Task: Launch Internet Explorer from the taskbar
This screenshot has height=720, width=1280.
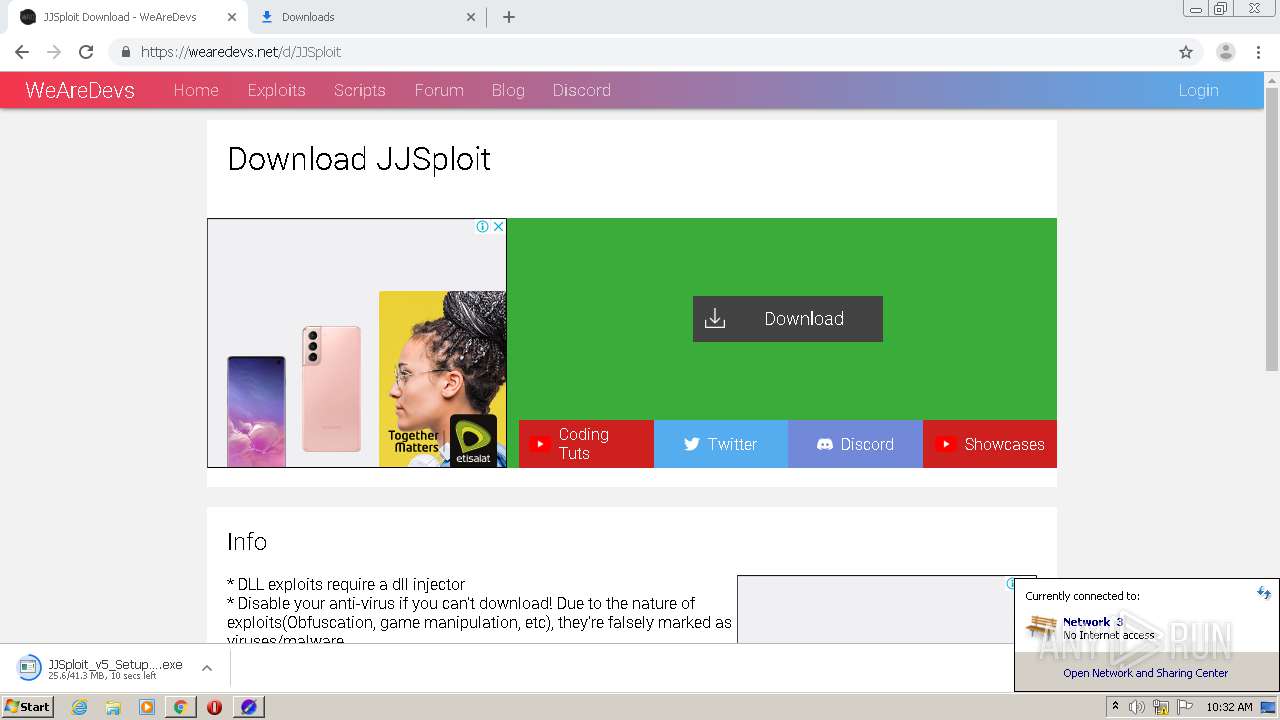Action: coord(79,707)
